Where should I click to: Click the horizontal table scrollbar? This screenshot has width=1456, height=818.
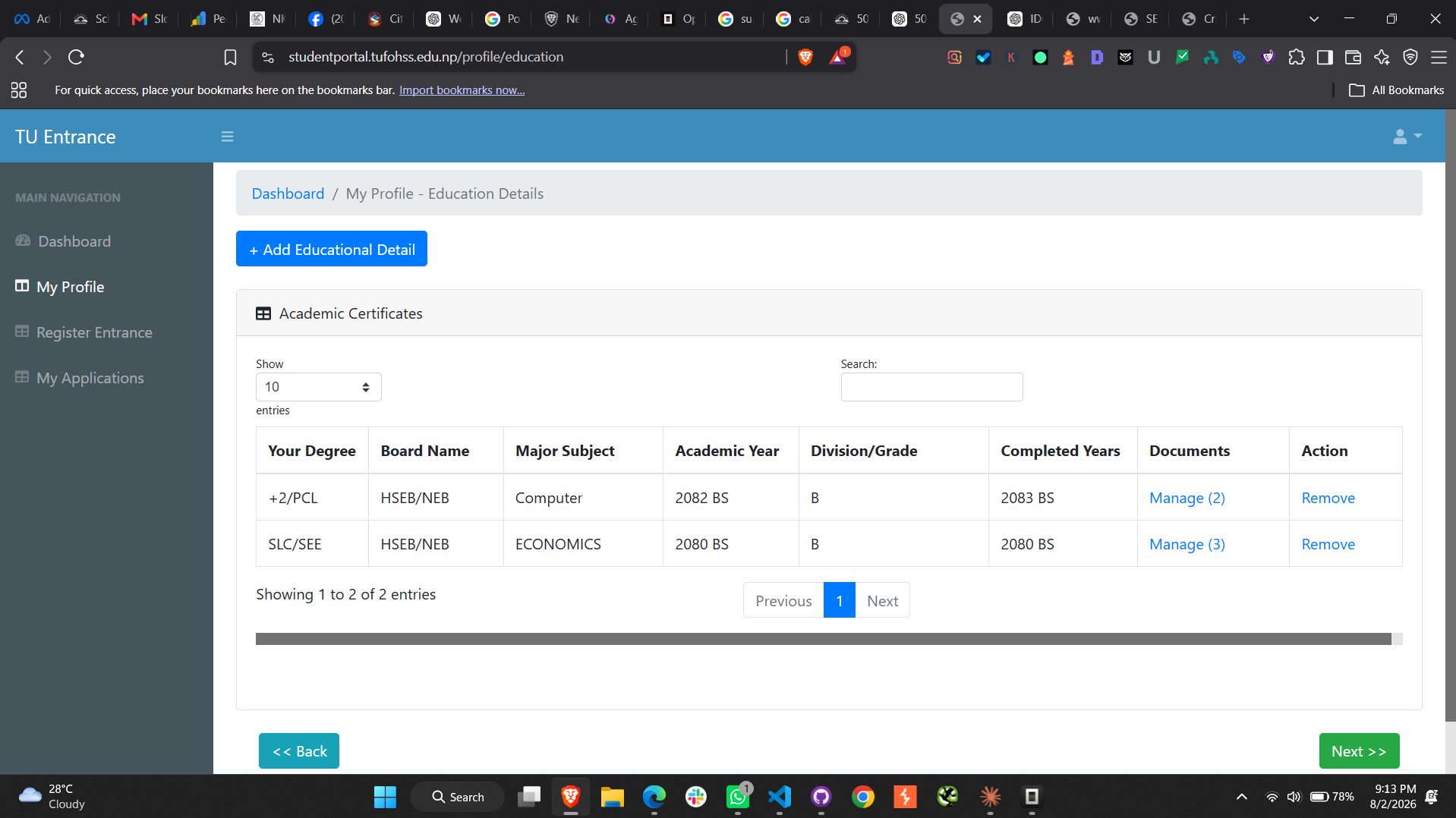coord(824,639)
